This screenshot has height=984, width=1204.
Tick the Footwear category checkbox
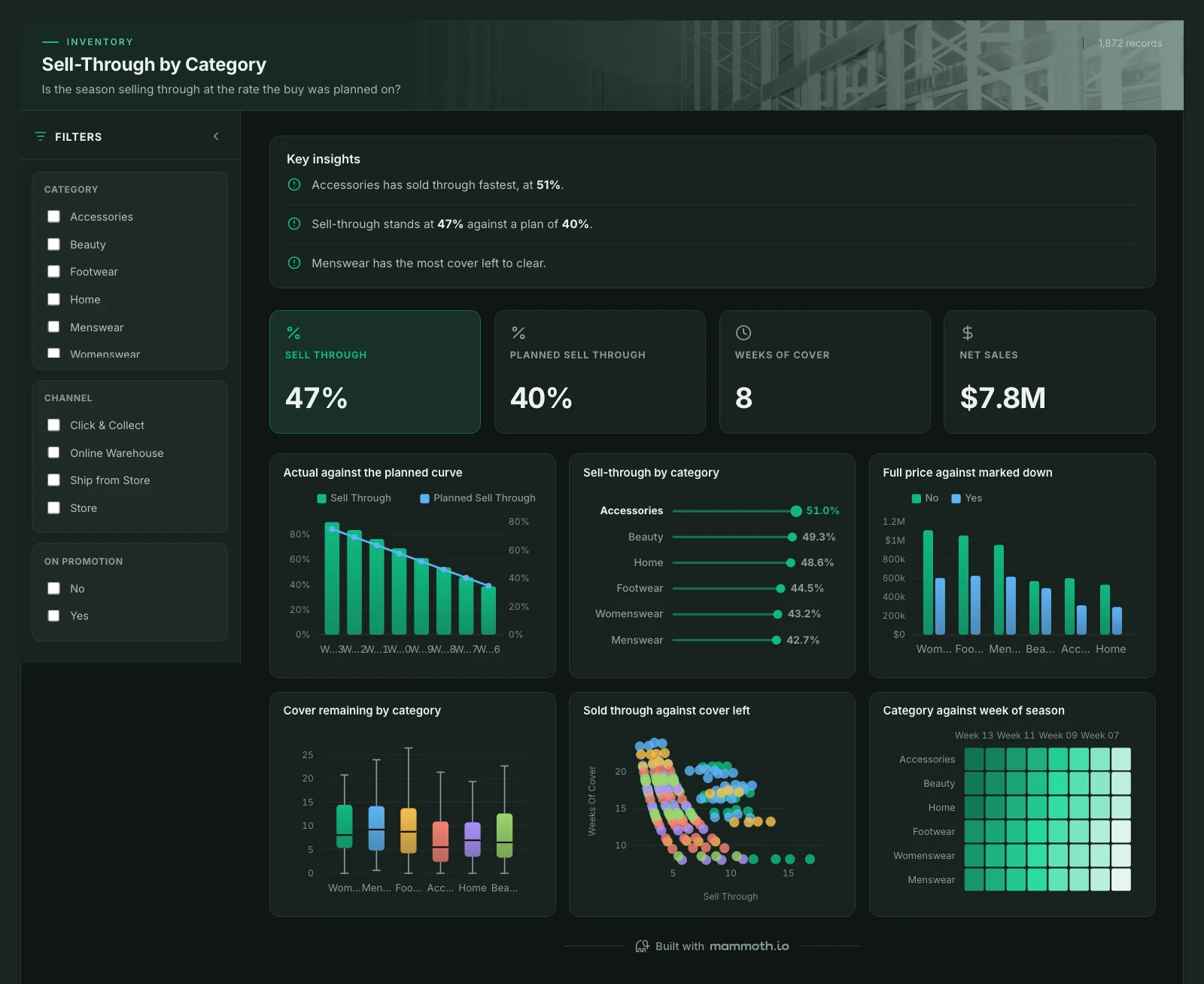coord(53,272)
